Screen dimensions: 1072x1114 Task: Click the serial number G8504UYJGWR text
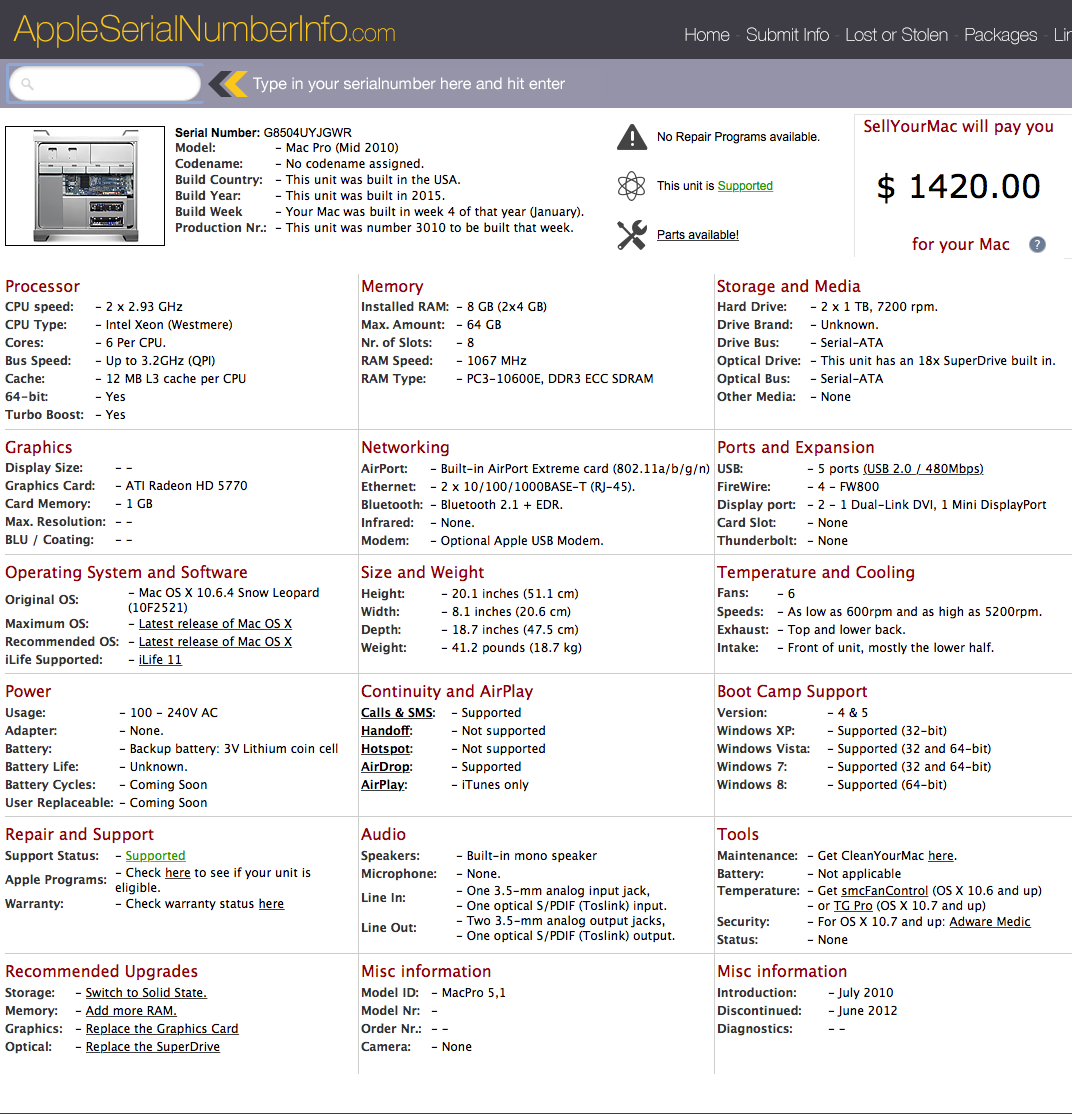(x=308, y=133)
